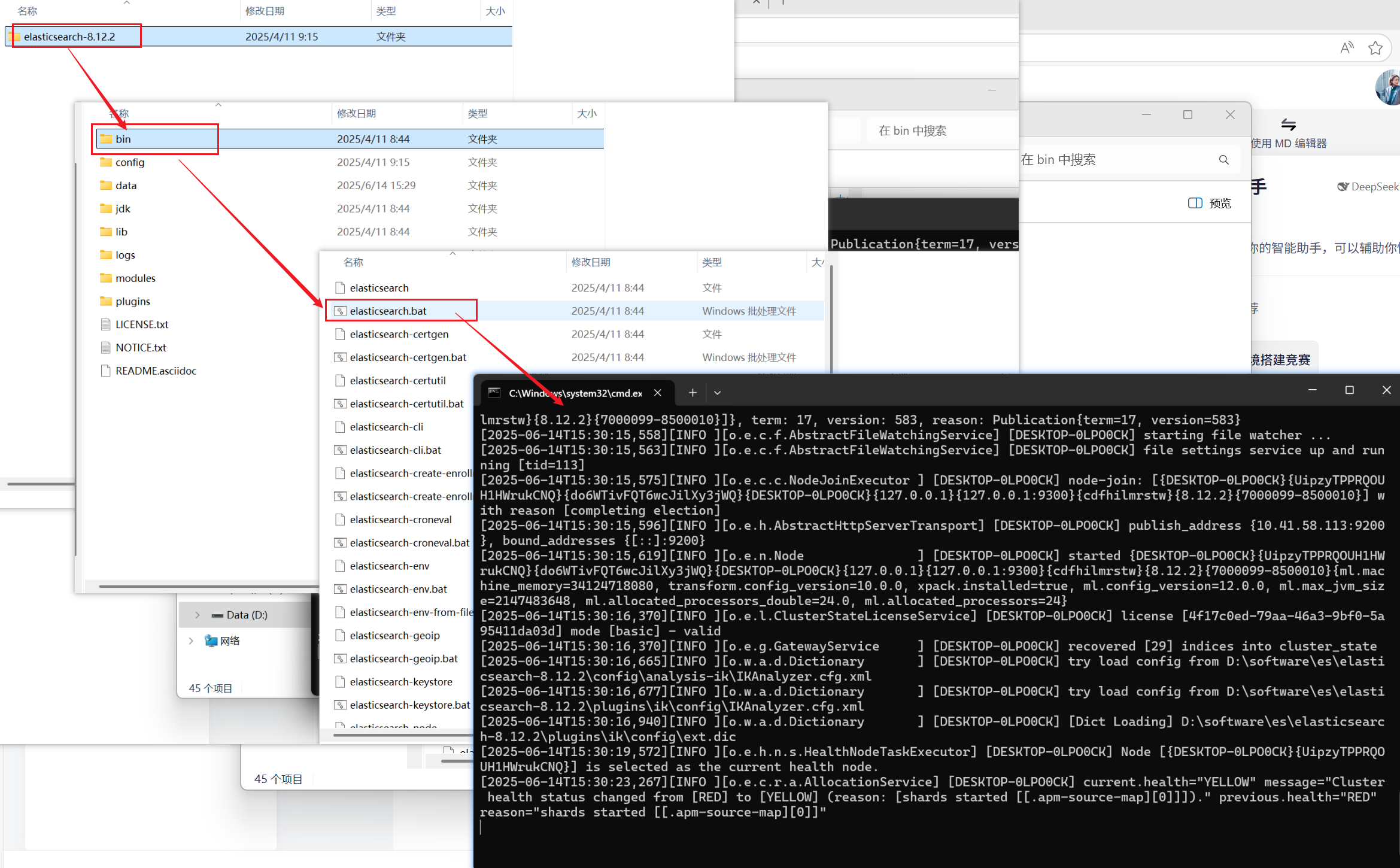
Task: Click the user profile avatar in browser
Action: pyautogui.click(x=1390, y=87)
